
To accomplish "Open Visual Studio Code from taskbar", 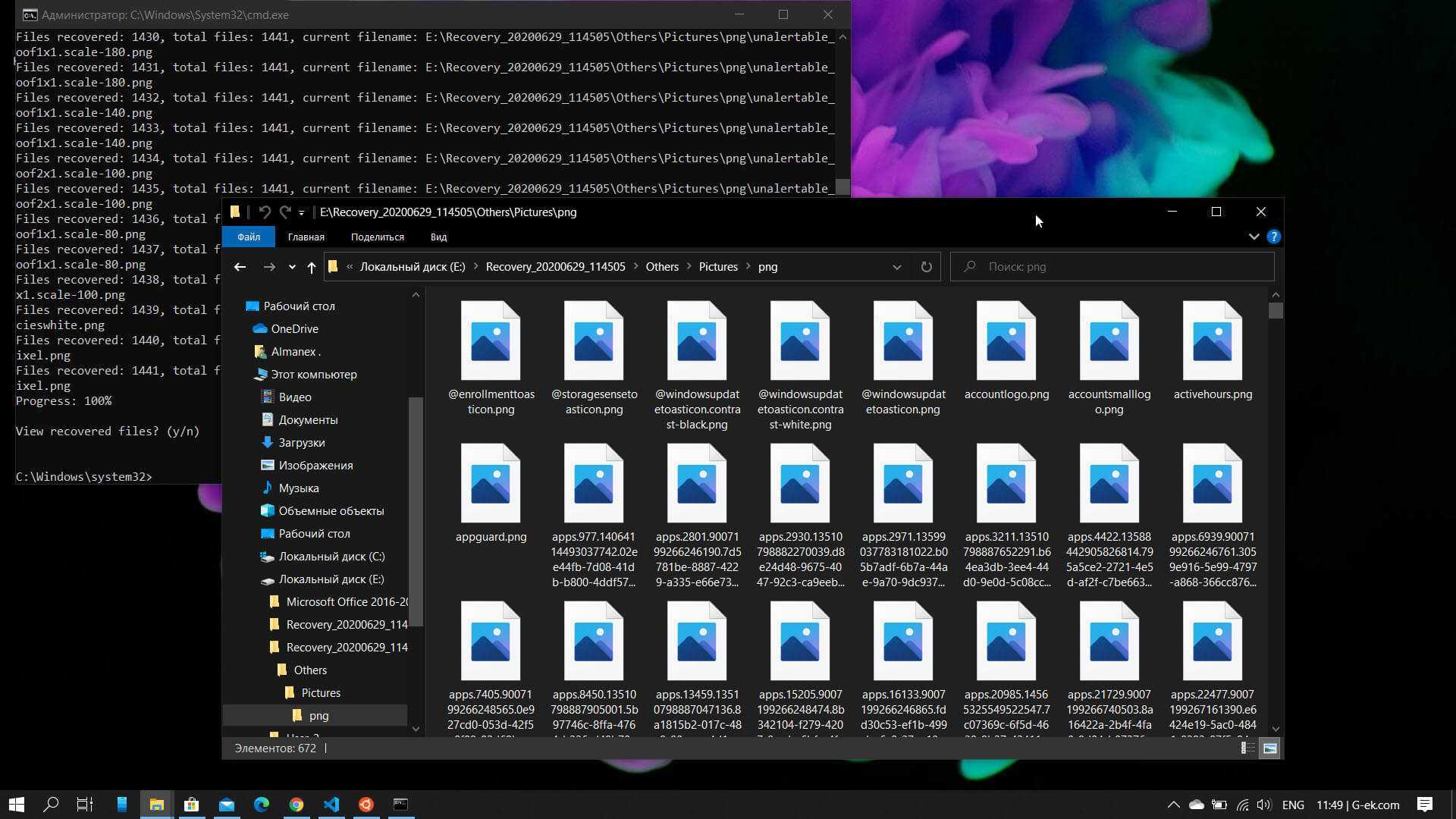I will pos(331,805).
